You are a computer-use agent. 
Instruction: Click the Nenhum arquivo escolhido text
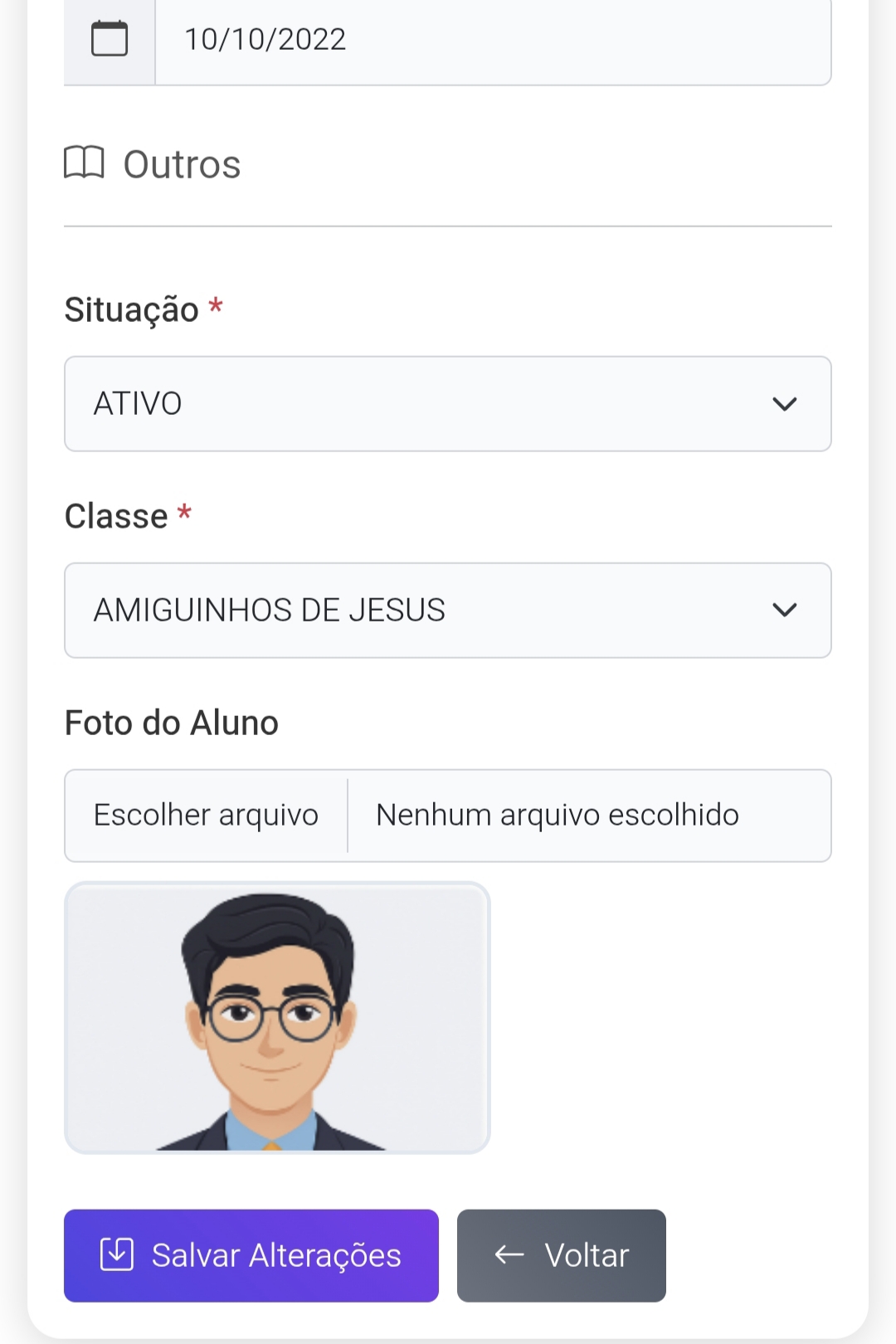[557, 816]
